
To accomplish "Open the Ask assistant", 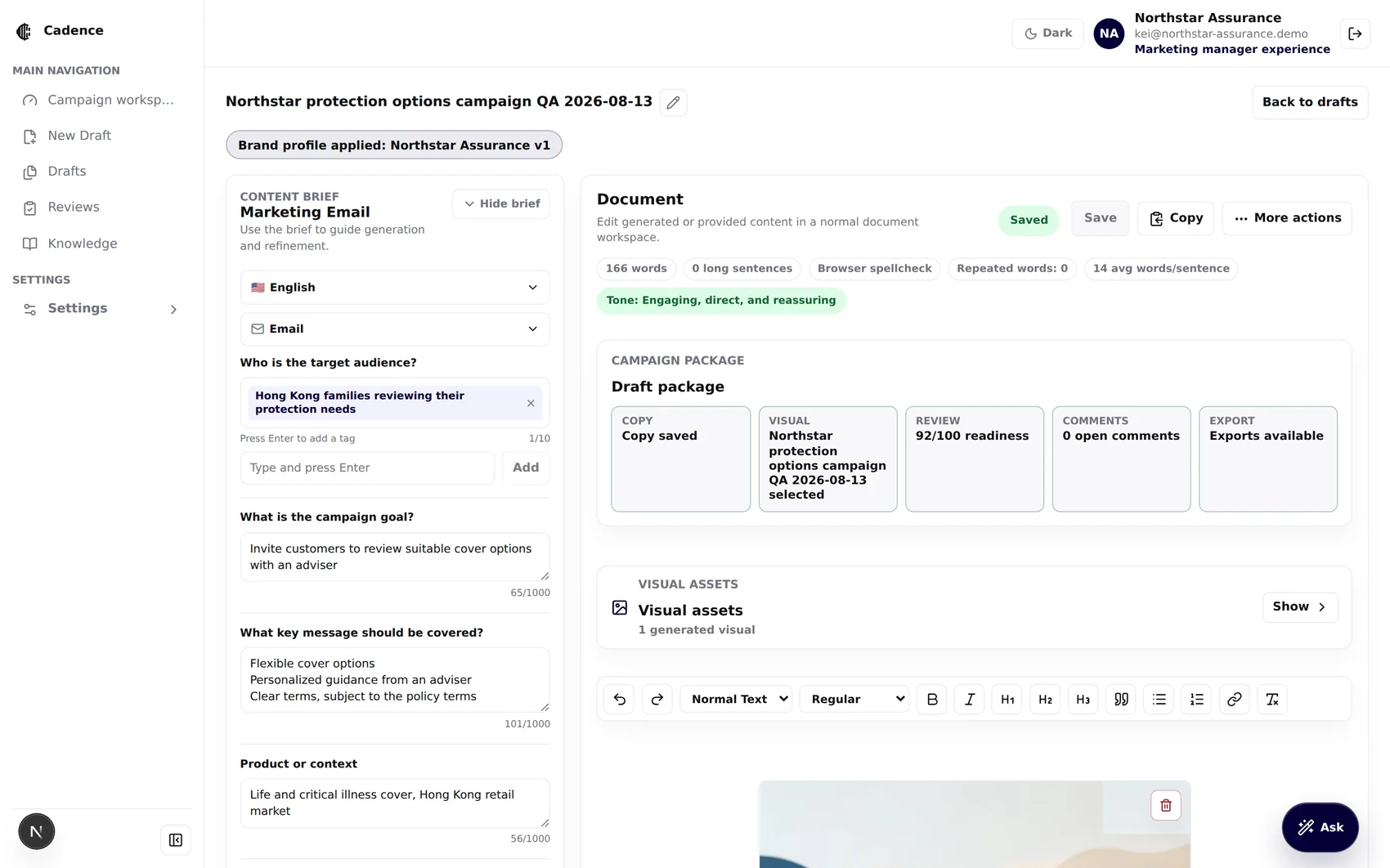I will coord(1320,828).
